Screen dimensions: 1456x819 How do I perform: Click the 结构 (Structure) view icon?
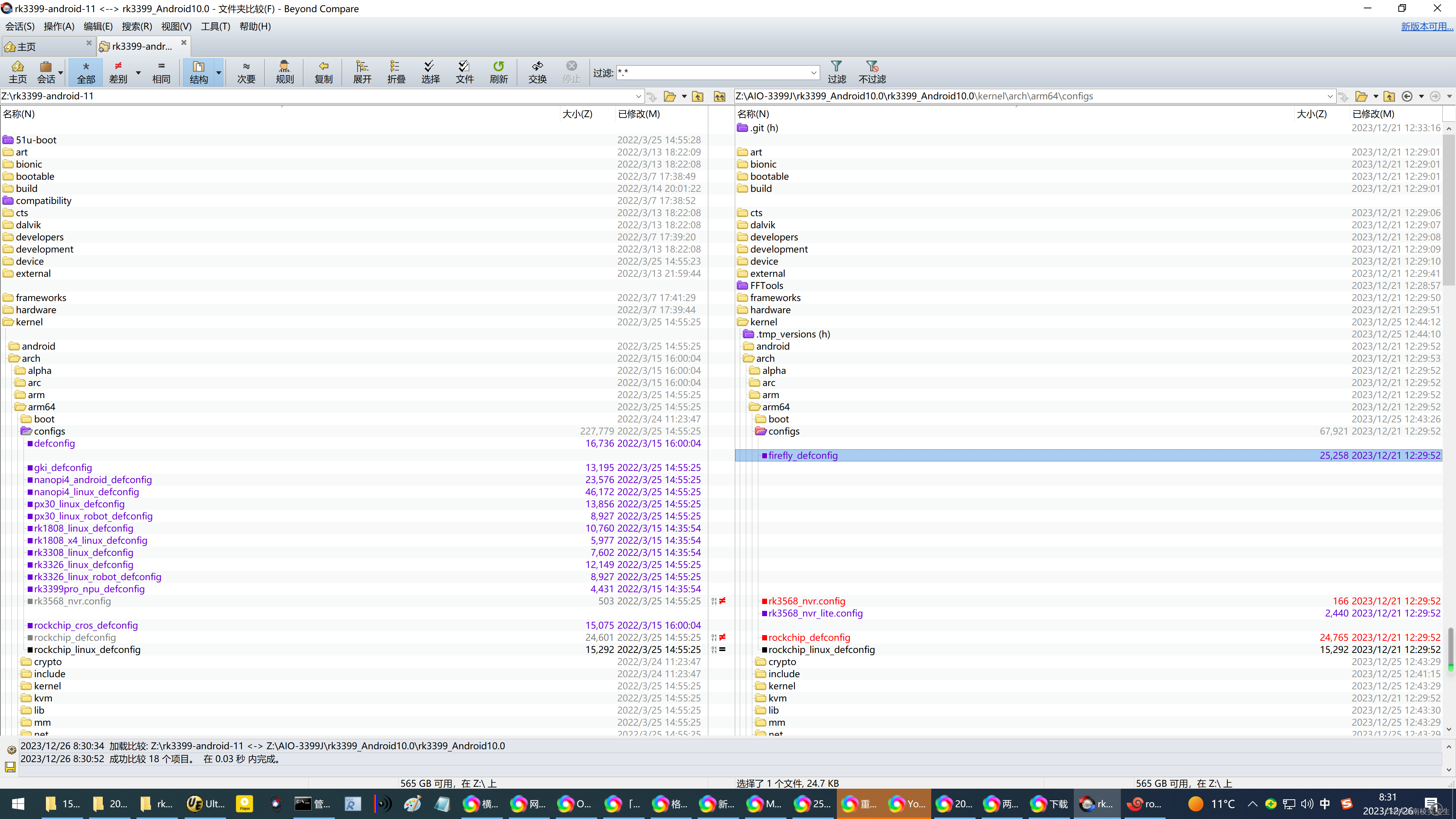click(x=198, y=71)
